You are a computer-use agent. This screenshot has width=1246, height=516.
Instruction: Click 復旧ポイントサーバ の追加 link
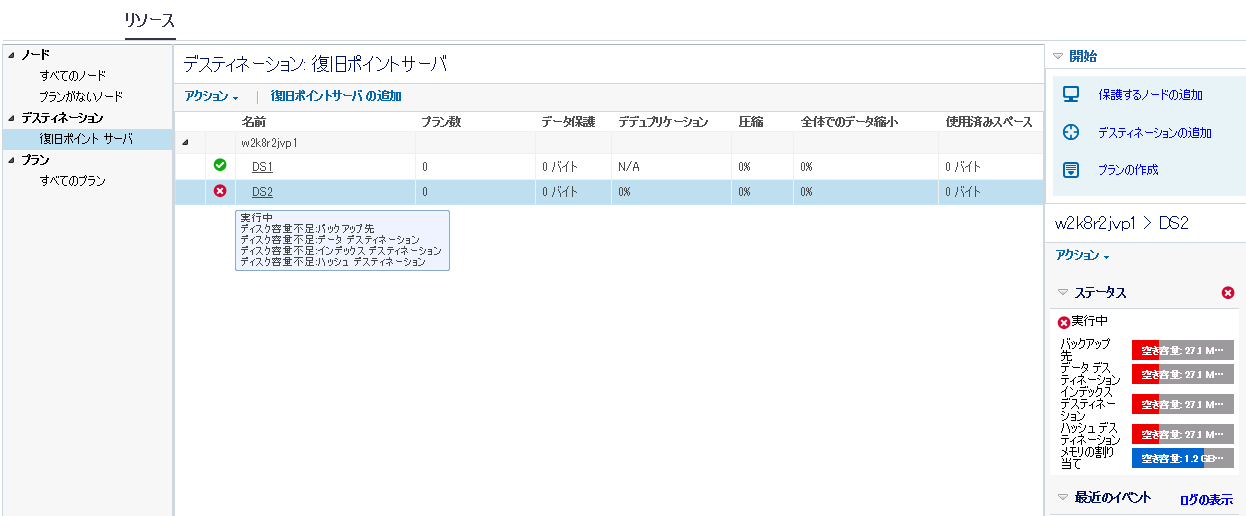click(x=336, y=96)
